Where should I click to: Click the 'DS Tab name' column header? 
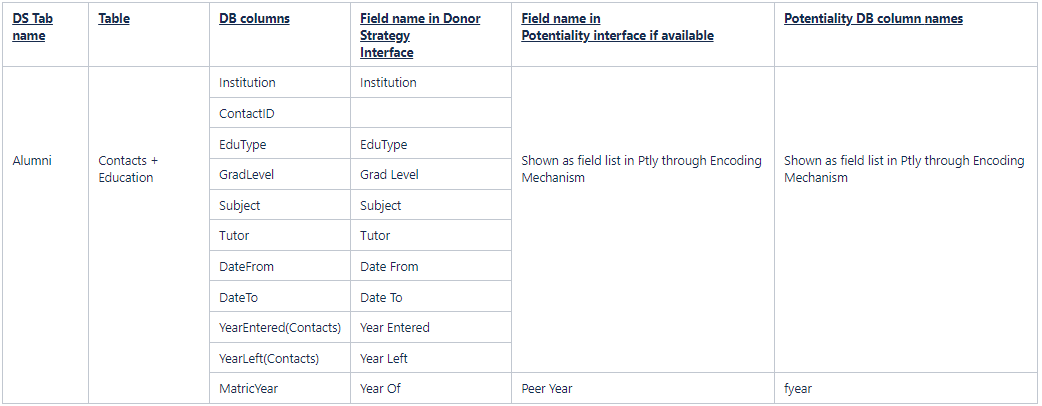point(28,27)
